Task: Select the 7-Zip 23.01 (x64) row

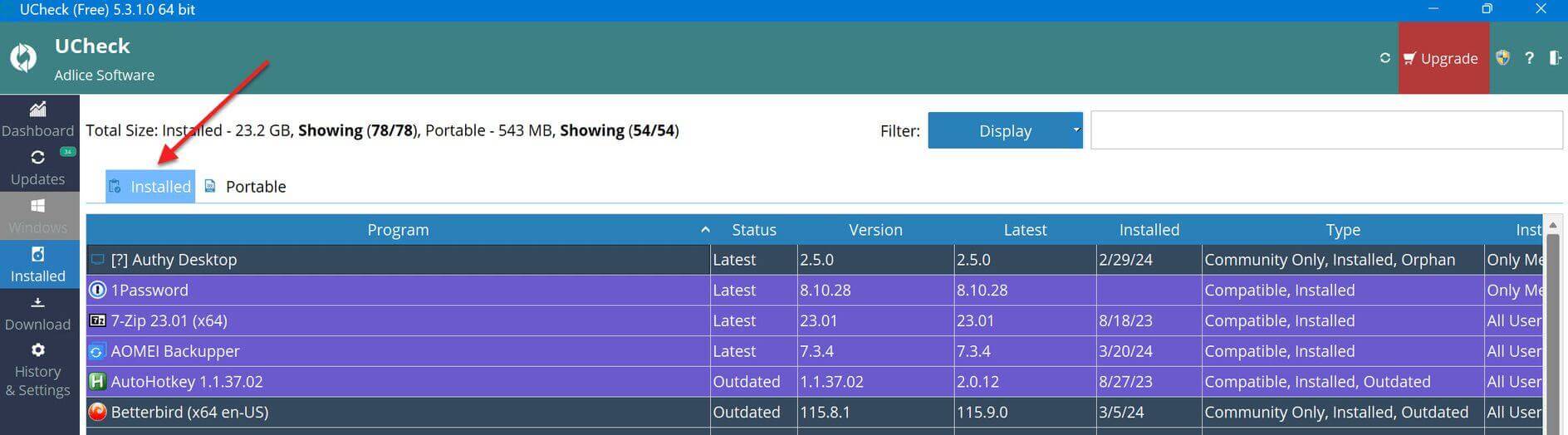Action: pos(814,320)
